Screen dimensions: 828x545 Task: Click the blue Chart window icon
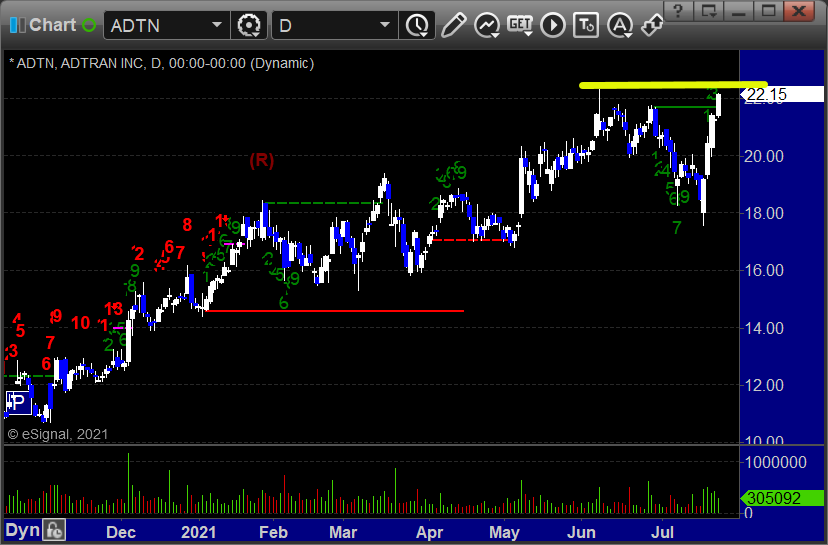(17, 25)
